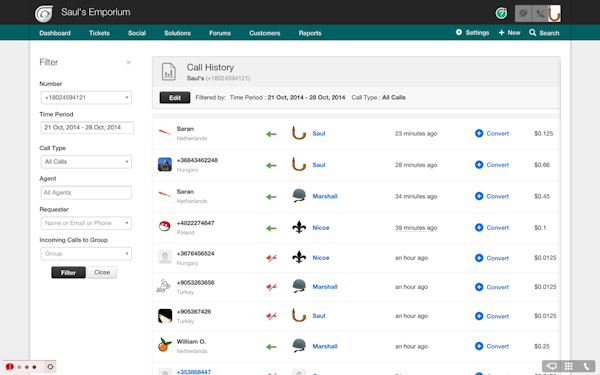
Task: Open agent Marshall's link for William O. call
Action: click(x=325, y=346)
